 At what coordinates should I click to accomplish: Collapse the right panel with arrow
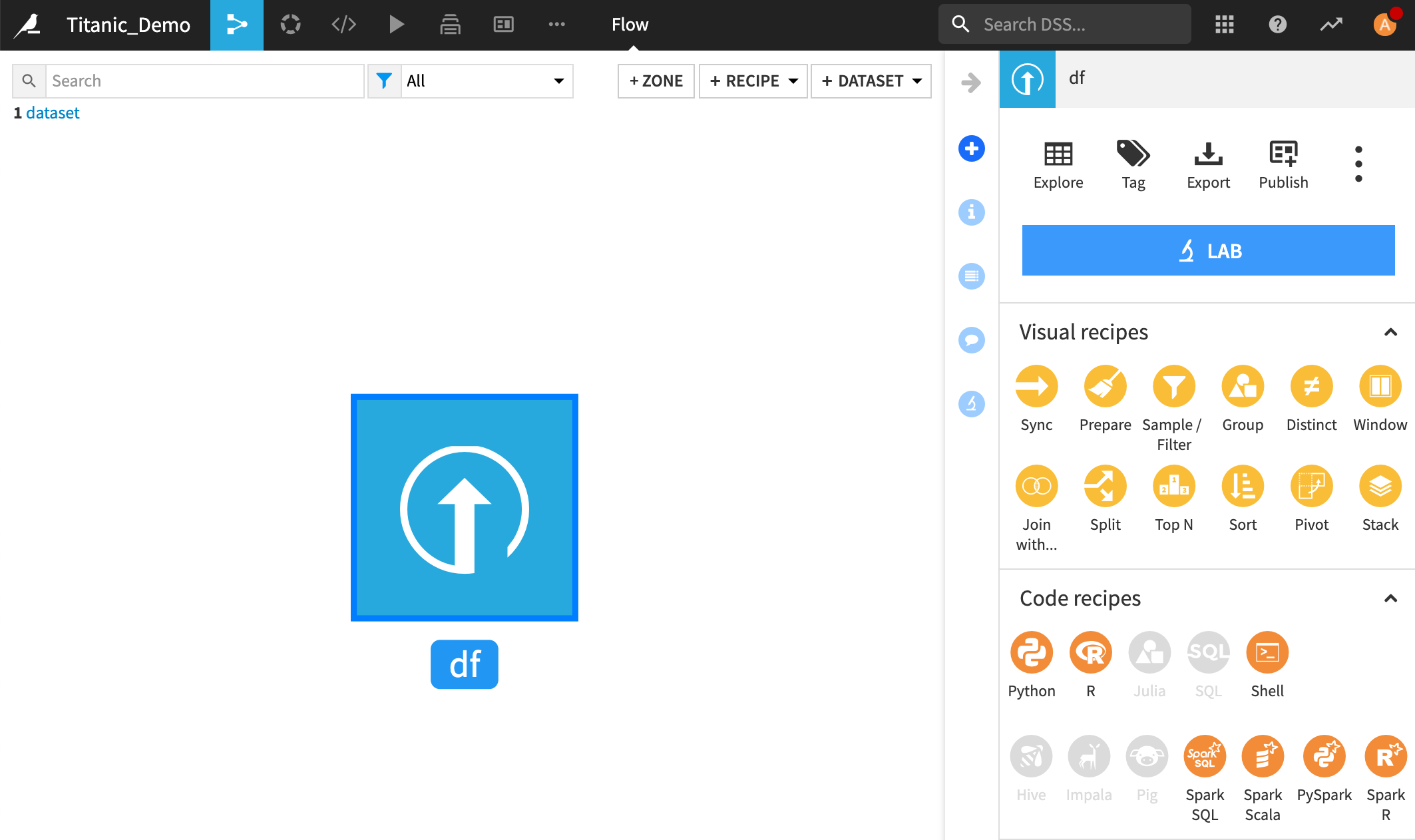click(x=971, y=83)
